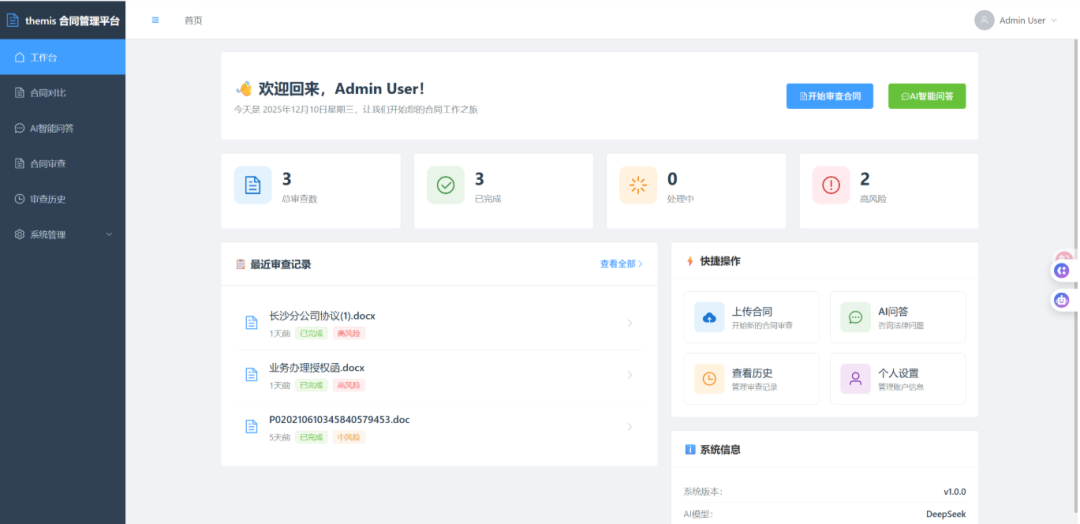Click the 上传合同 quick action card

751,317
